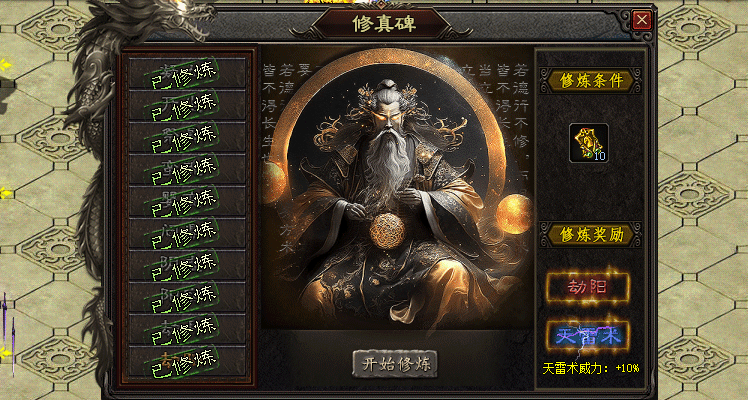The image size is (748, 400).
Task: Click the left glowing orb on the halo ring
Action: coord(272,182)
